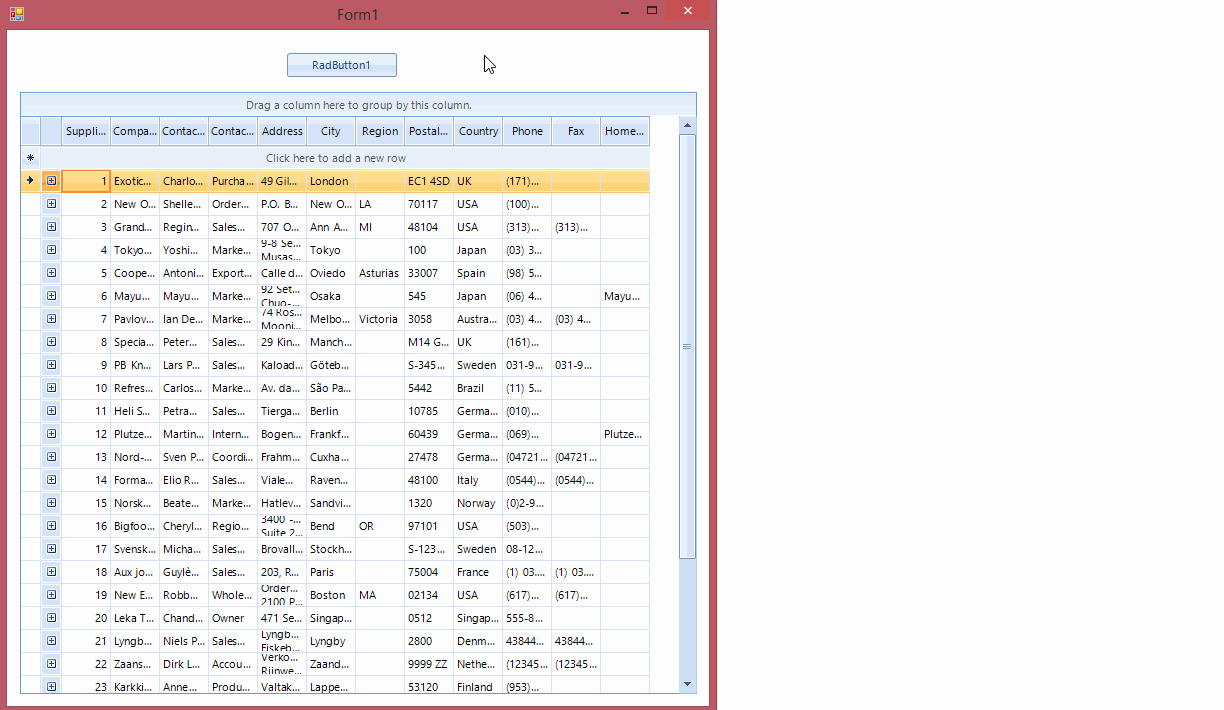Select the Victoria region cell
The image size is (1224, 710).
click(x=380, y=319)
